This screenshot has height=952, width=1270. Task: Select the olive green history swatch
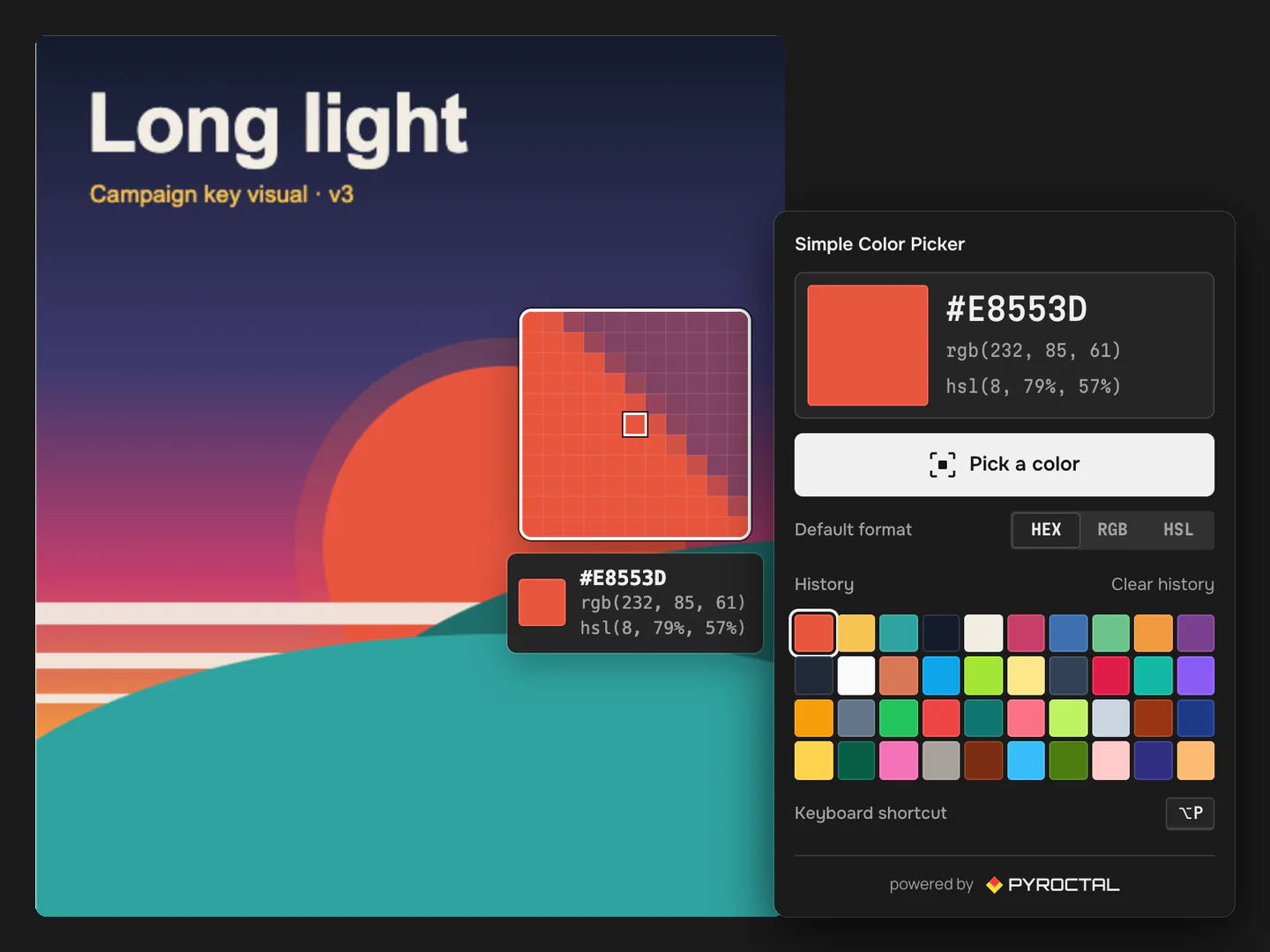click(1068, 761)
